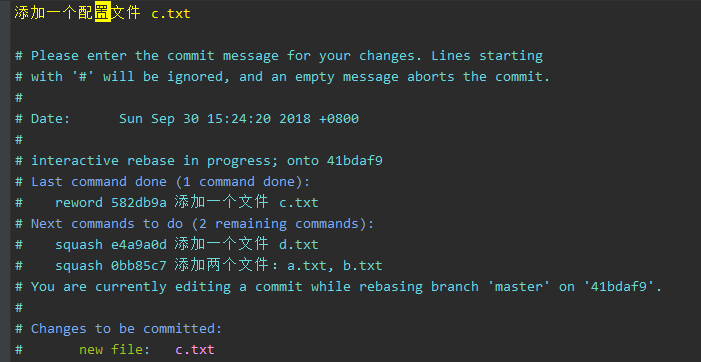
Task: Click c.txt in the commit title line
Action: 171,14
